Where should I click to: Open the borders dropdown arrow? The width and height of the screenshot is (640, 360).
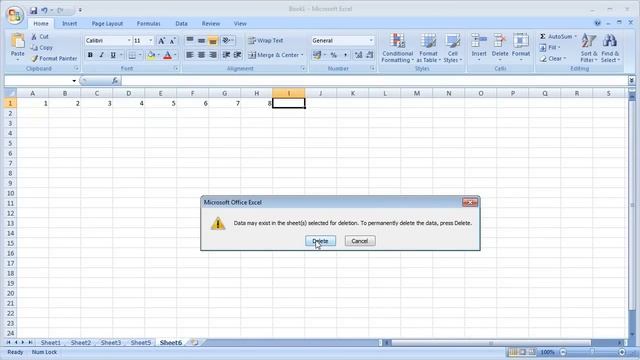pyautogui.click(x=140, y=55)
